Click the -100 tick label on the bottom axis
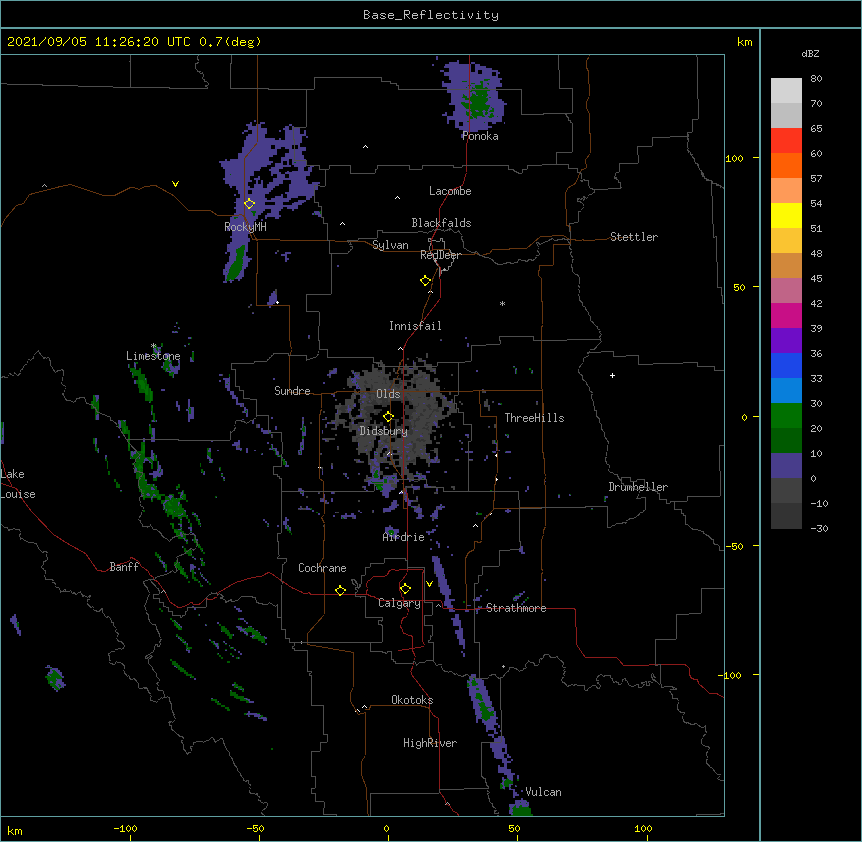The image size is (862, 842). (125, 828)
